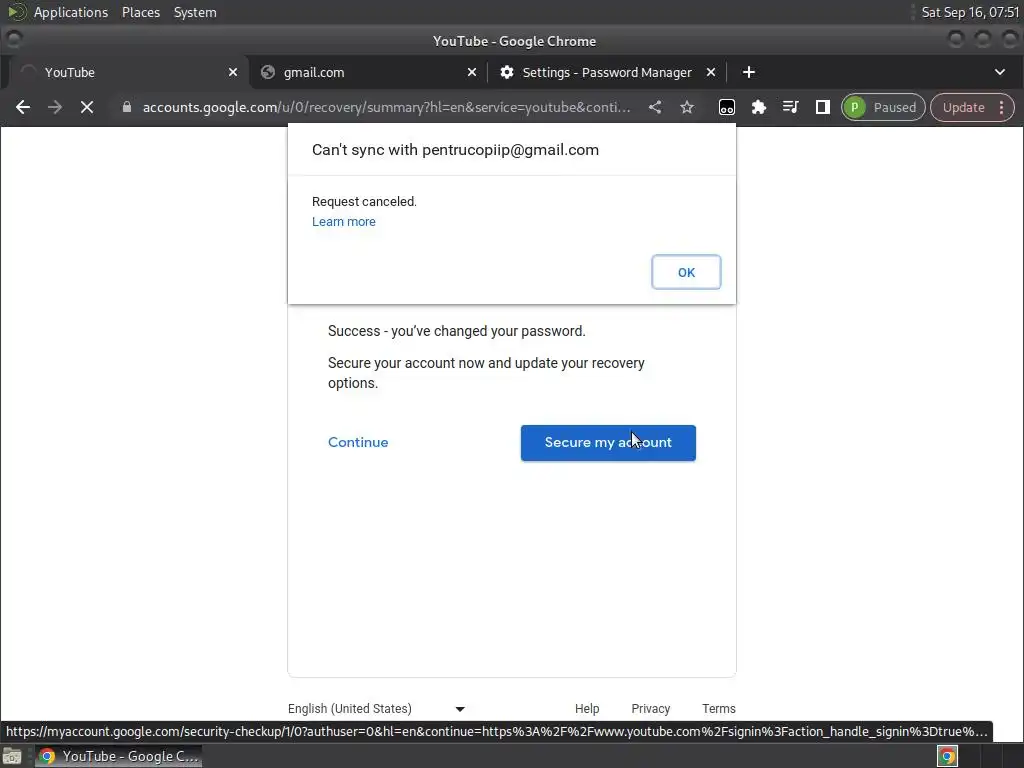Click the YouTube - Google Chrome taskbar item

click(118, 756)
